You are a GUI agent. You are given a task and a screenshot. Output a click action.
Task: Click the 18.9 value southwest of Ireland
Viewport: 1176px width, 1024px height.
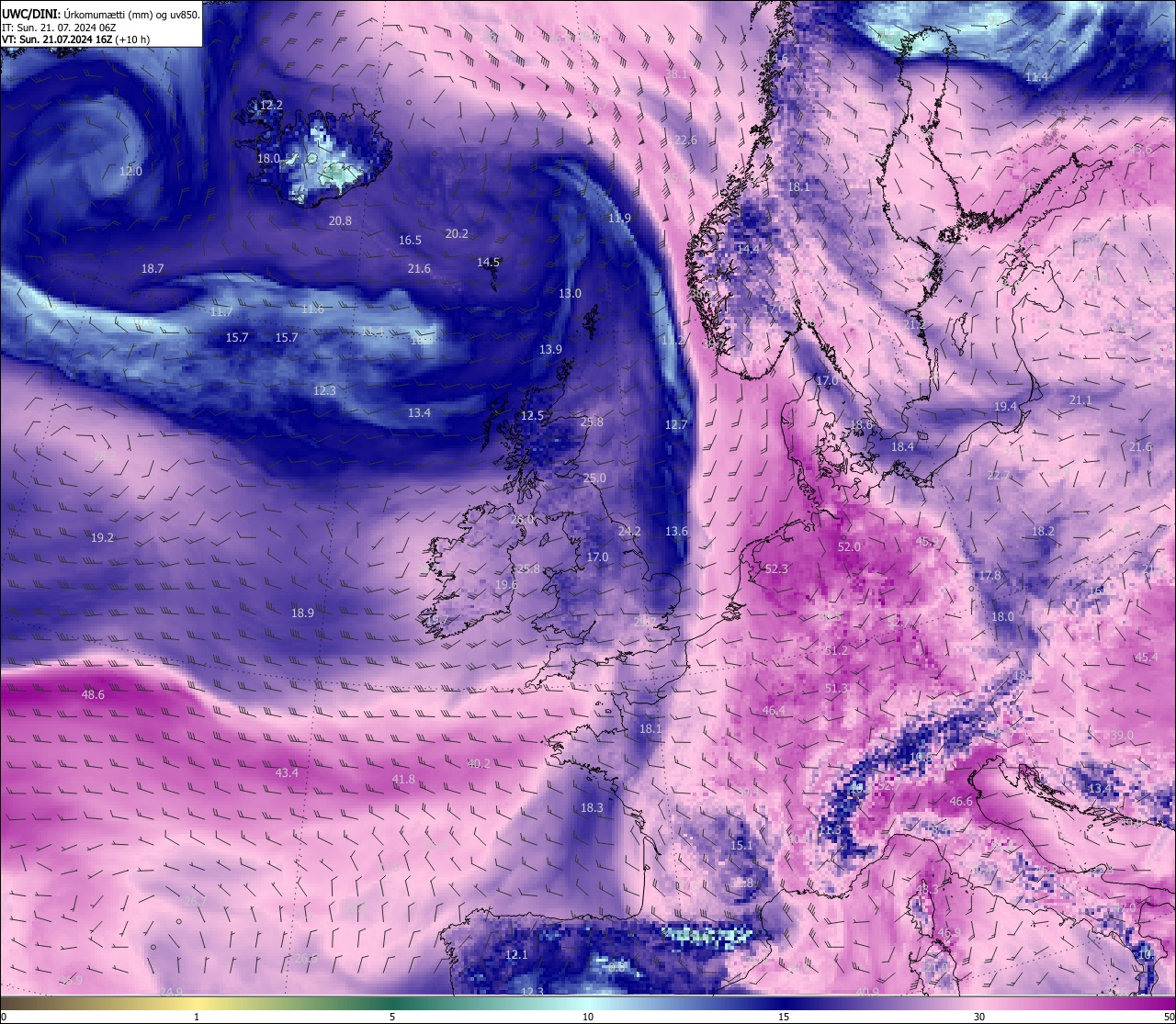click(302, 613)
